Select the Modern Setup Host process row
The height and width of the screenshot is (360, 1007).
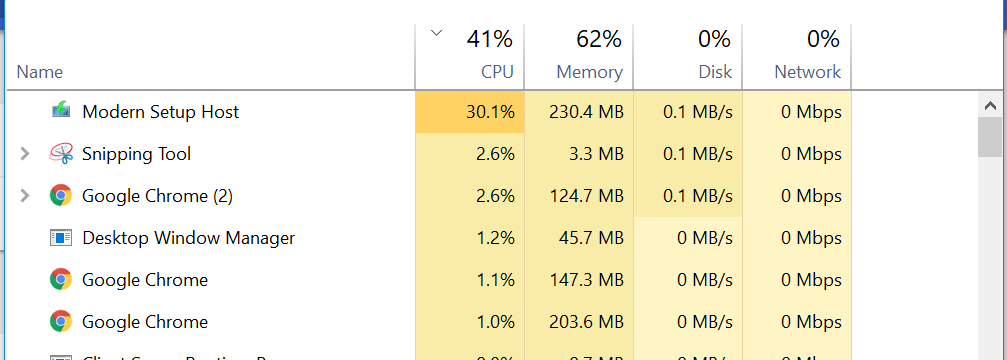[x=429, y=112]
